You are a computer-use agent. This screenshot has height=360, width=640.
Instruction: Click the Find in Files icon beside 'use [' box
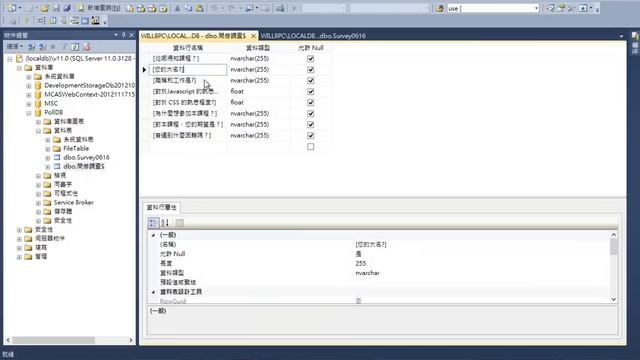pos(440,8)
